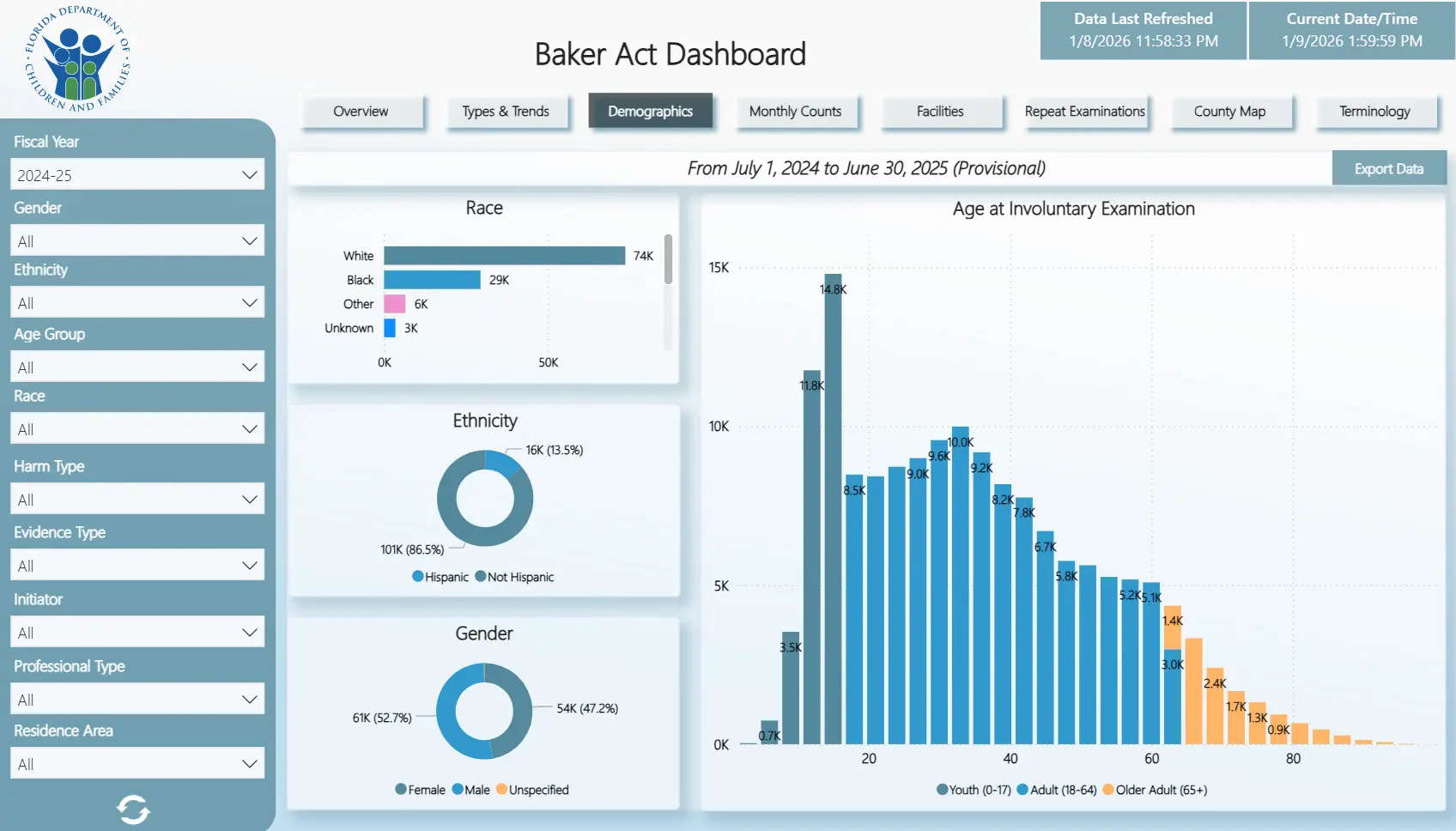
Task: Open the County Map tab
Action: tap(1230, 112)
